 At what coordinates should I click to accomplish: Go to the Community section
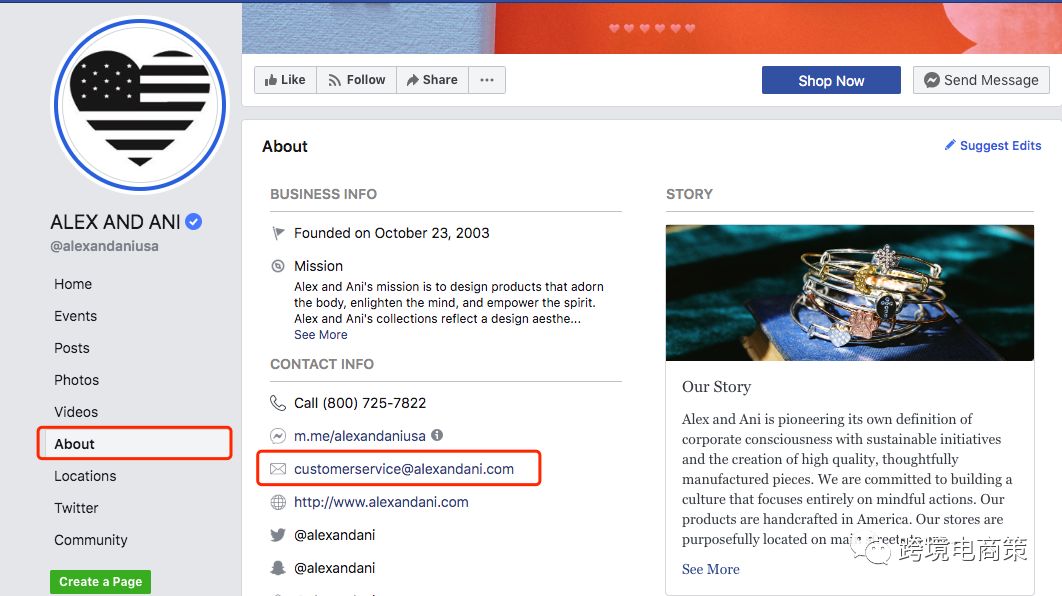91,540
